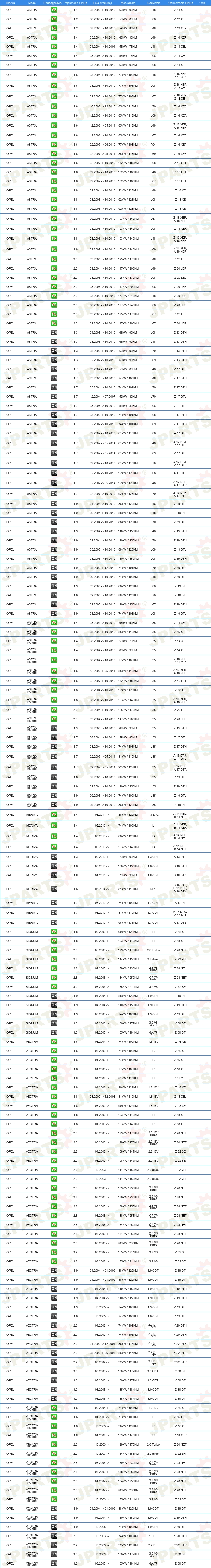Image resolution: width=211 pixels, height=1568 pixels.
Task: Click the ON icon in Signum Y 30 DT row
Action: click(x=54, y=1023)
